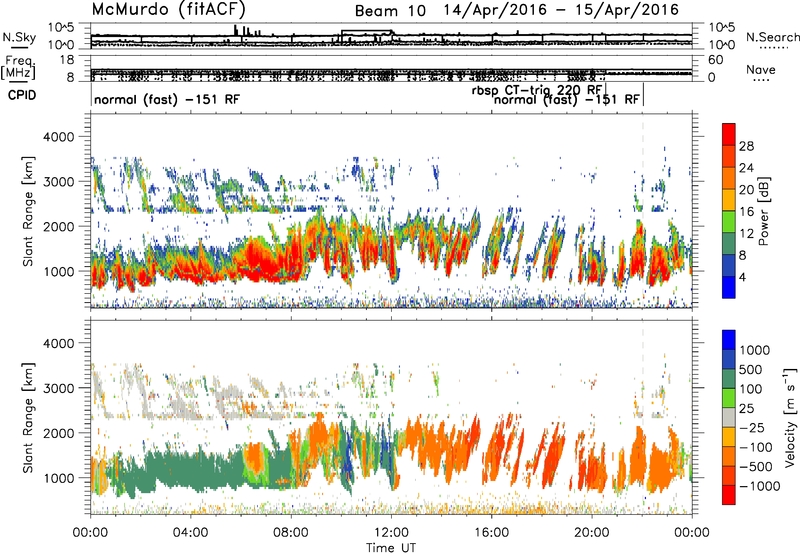
Task: Click the '16:00' time tick label
Action: pos(491,533)
